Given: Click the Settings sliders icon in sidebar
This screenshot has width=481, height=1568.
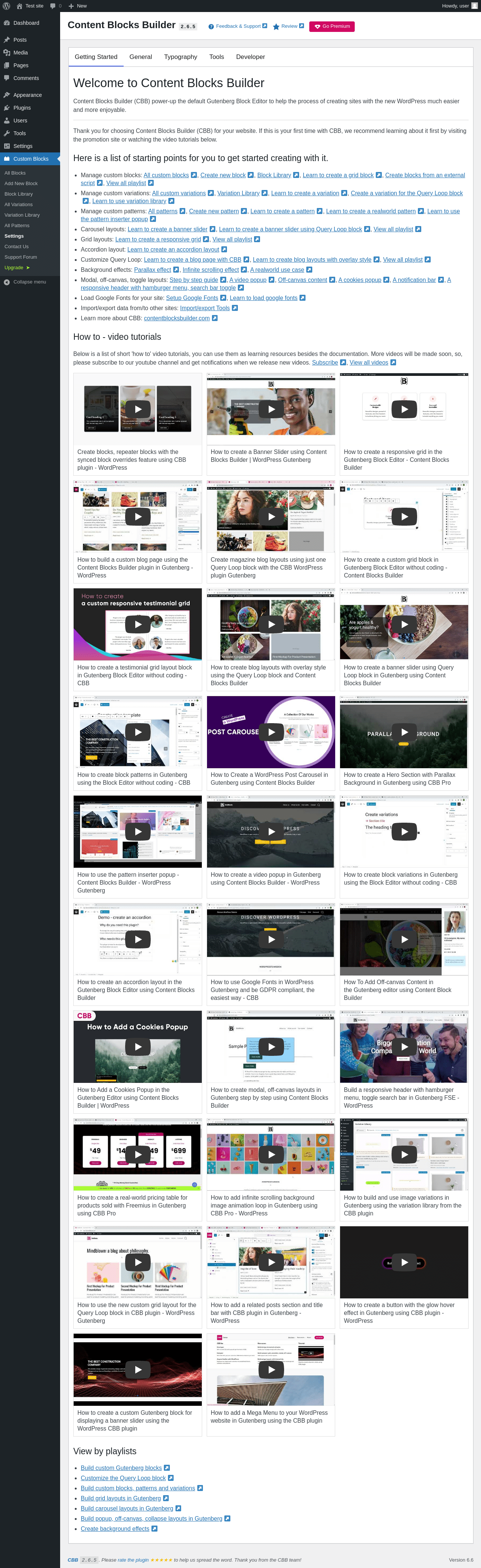Looking at the screenshot, I should pos(7,147).
